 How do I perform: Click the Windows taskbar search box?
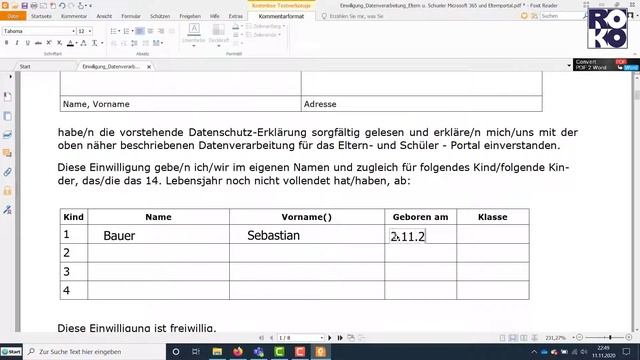tap(95, 351)
